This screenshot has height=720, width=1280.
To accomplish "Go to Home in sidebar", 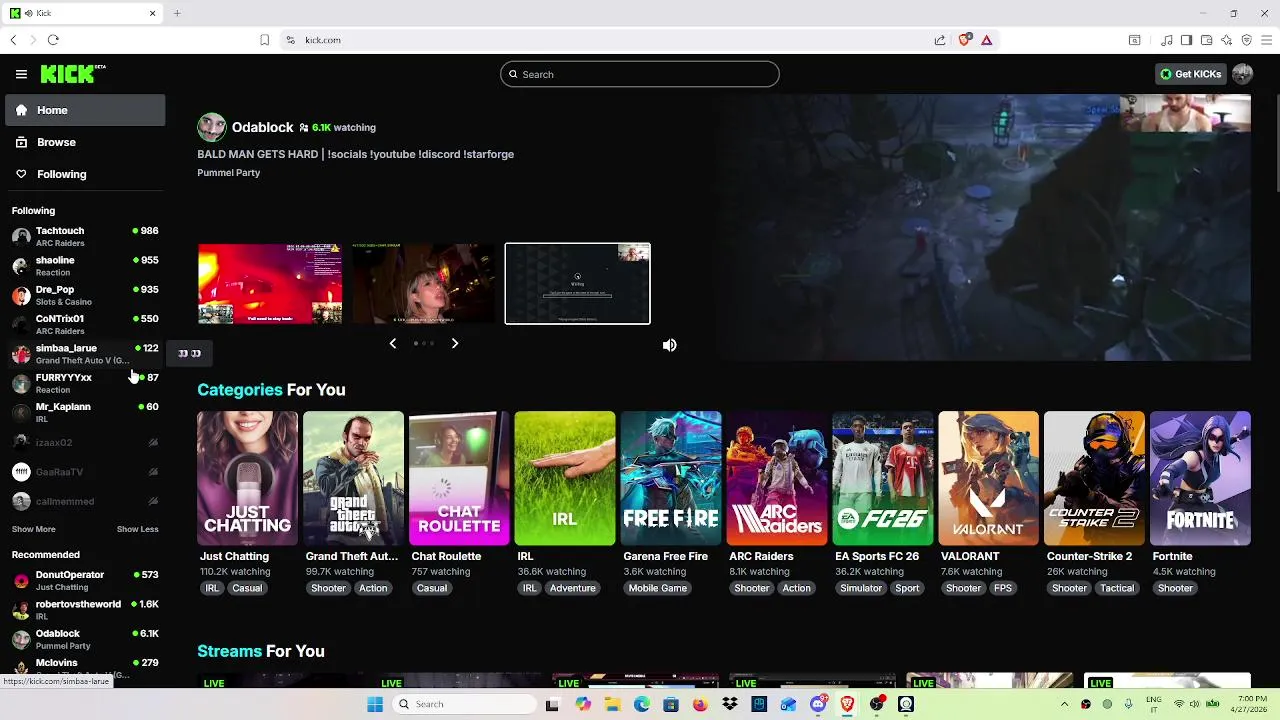I will point(85,110).
